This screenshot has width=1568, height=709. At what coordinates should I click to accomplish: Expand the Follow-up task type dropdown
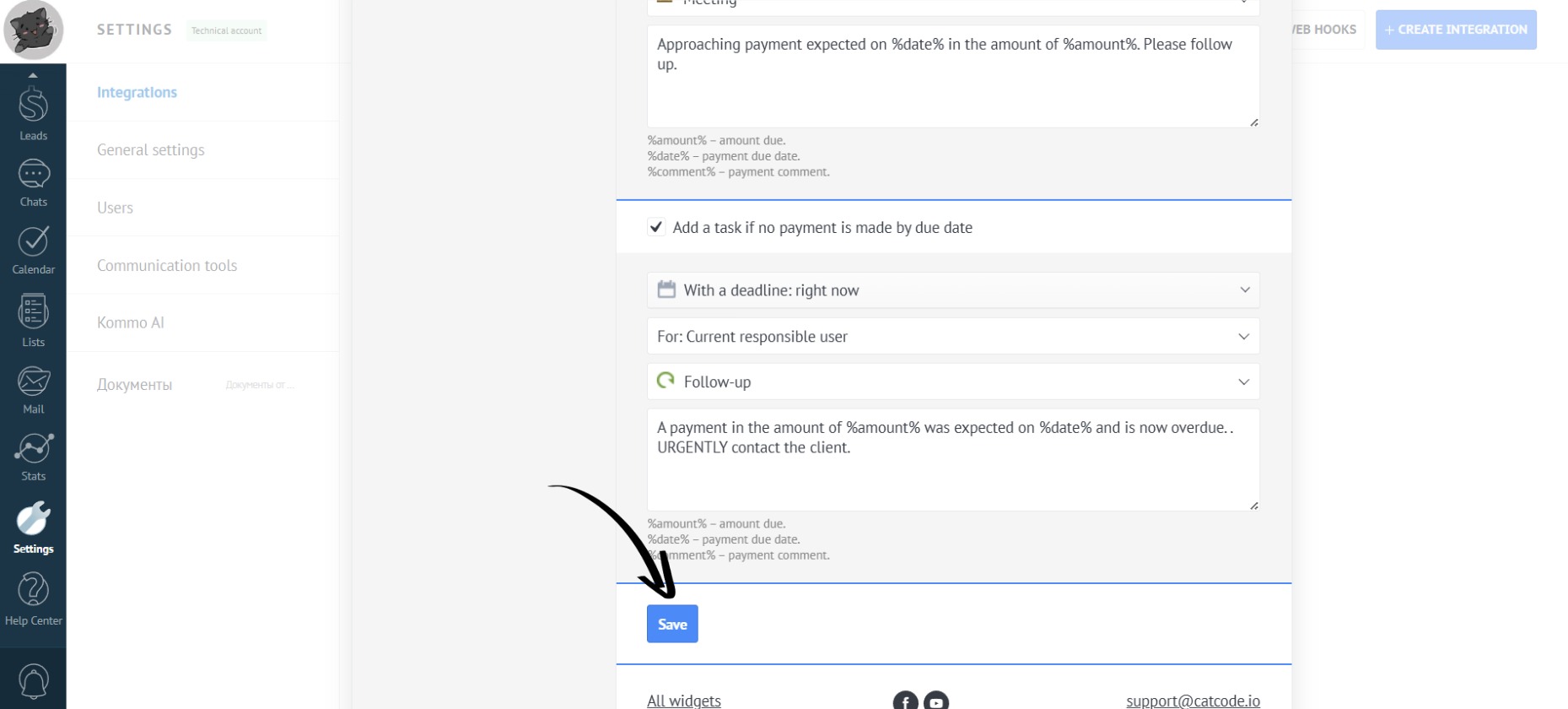pyautogui.click(x=953, y=382)
